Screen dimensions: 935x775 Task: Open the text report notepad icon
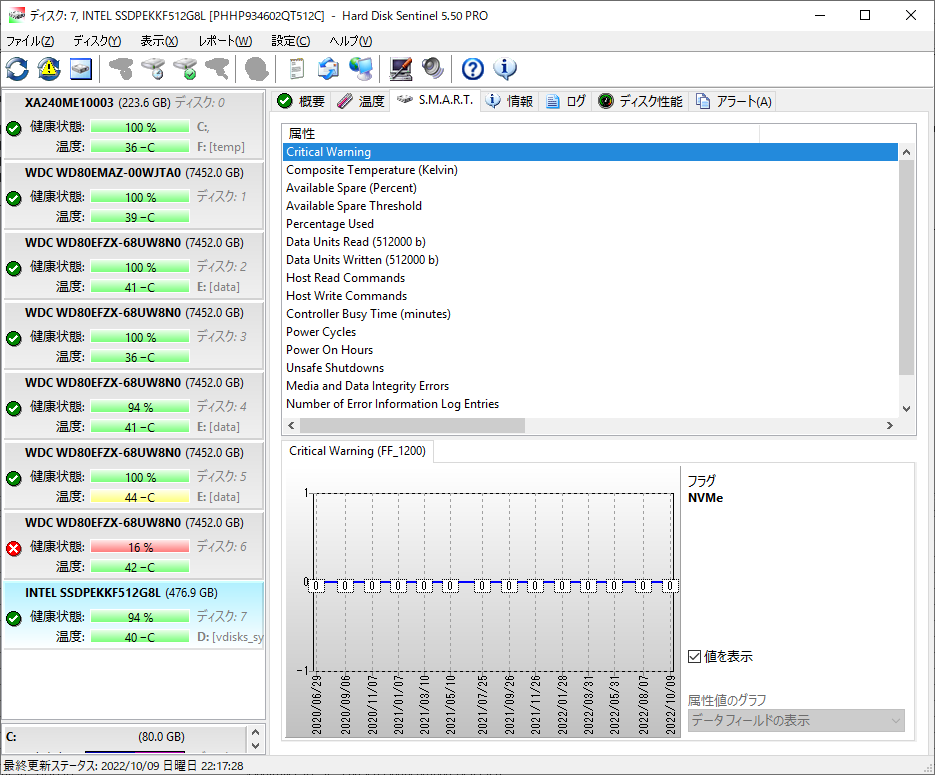click(296, 69)
